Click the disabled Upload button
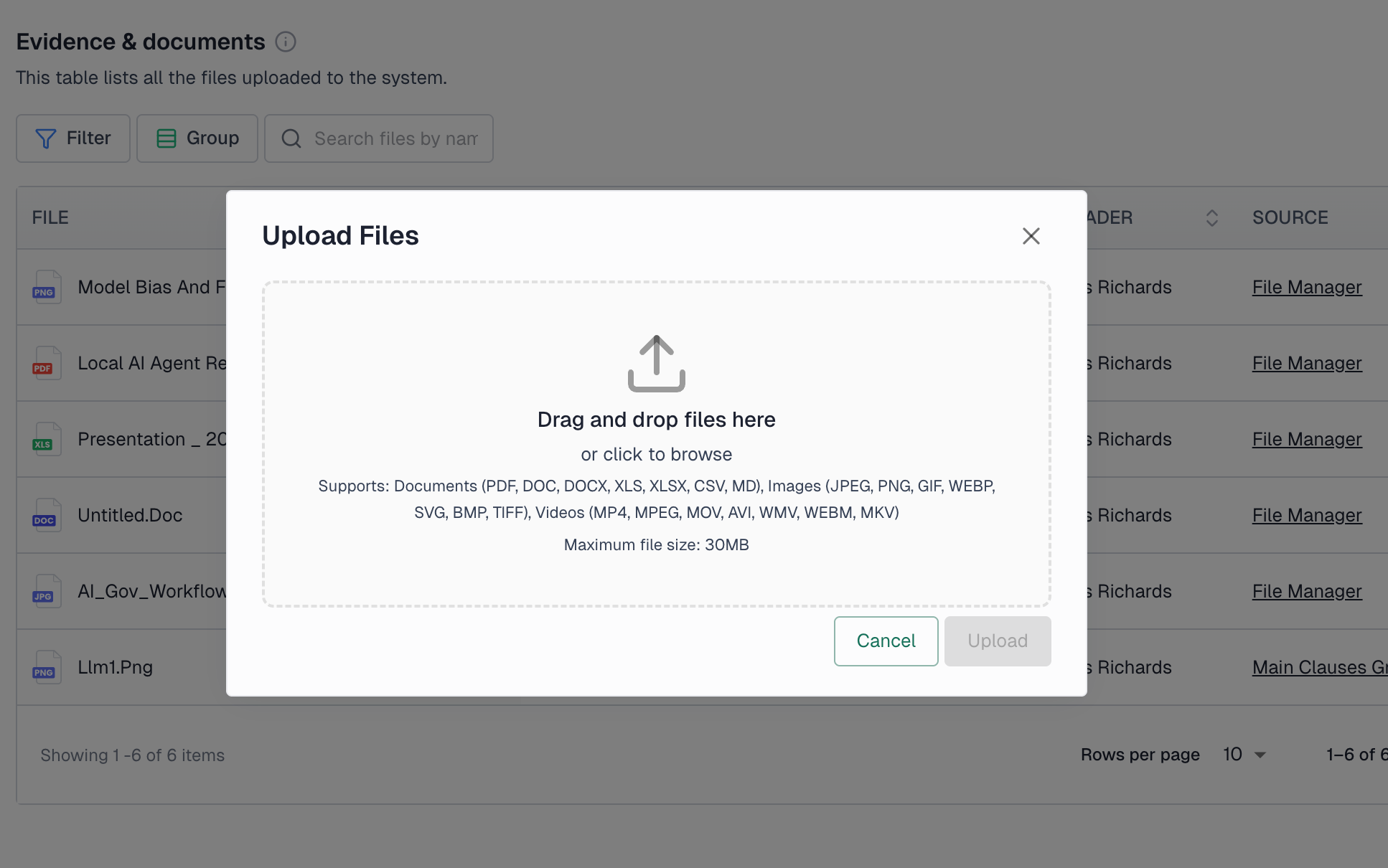This screenshot has height=868, width=1388. pyautogui.click(x=998, y=641)
